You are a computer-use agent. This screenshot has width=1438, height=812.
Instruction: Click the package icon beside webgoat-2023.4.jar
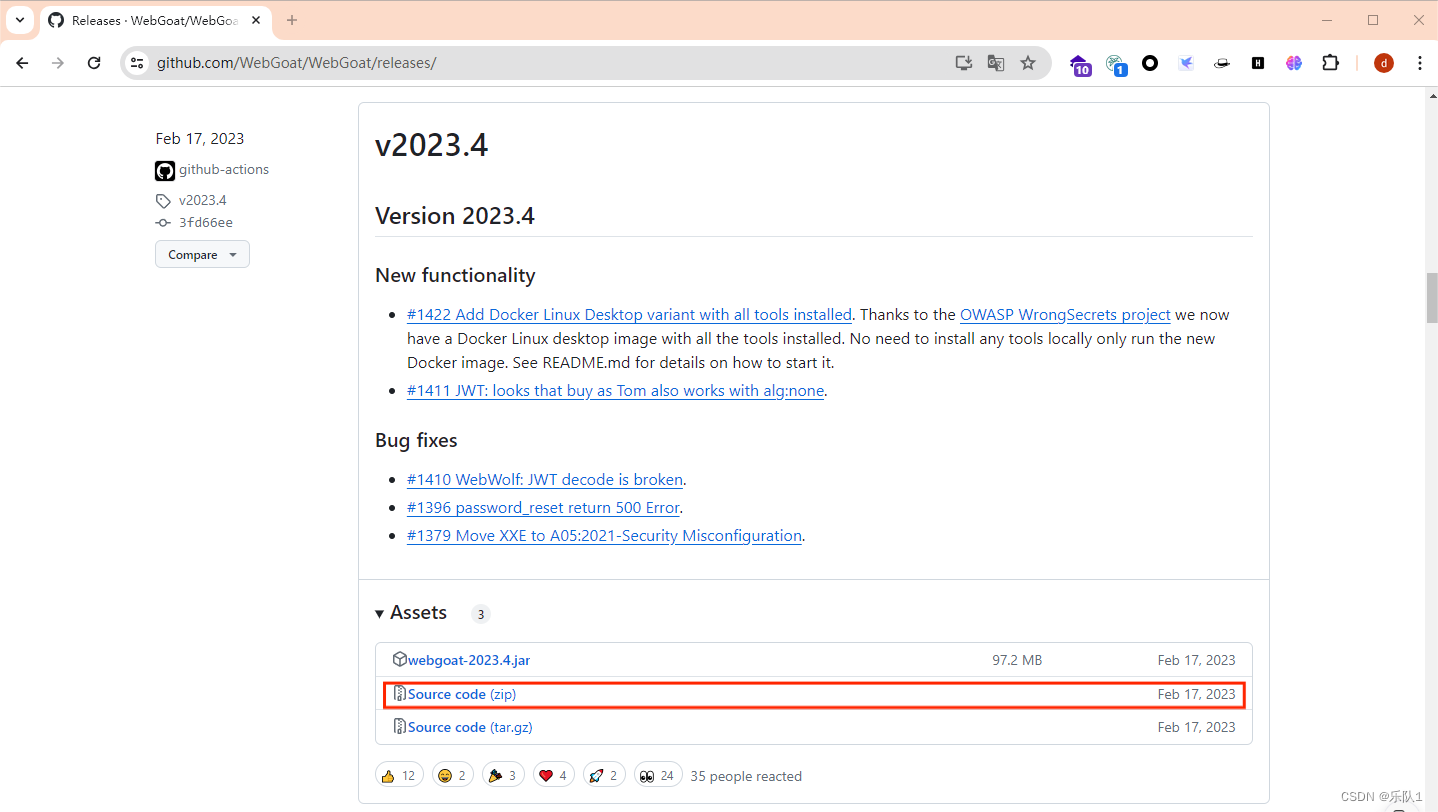click(x=400, y=659)
